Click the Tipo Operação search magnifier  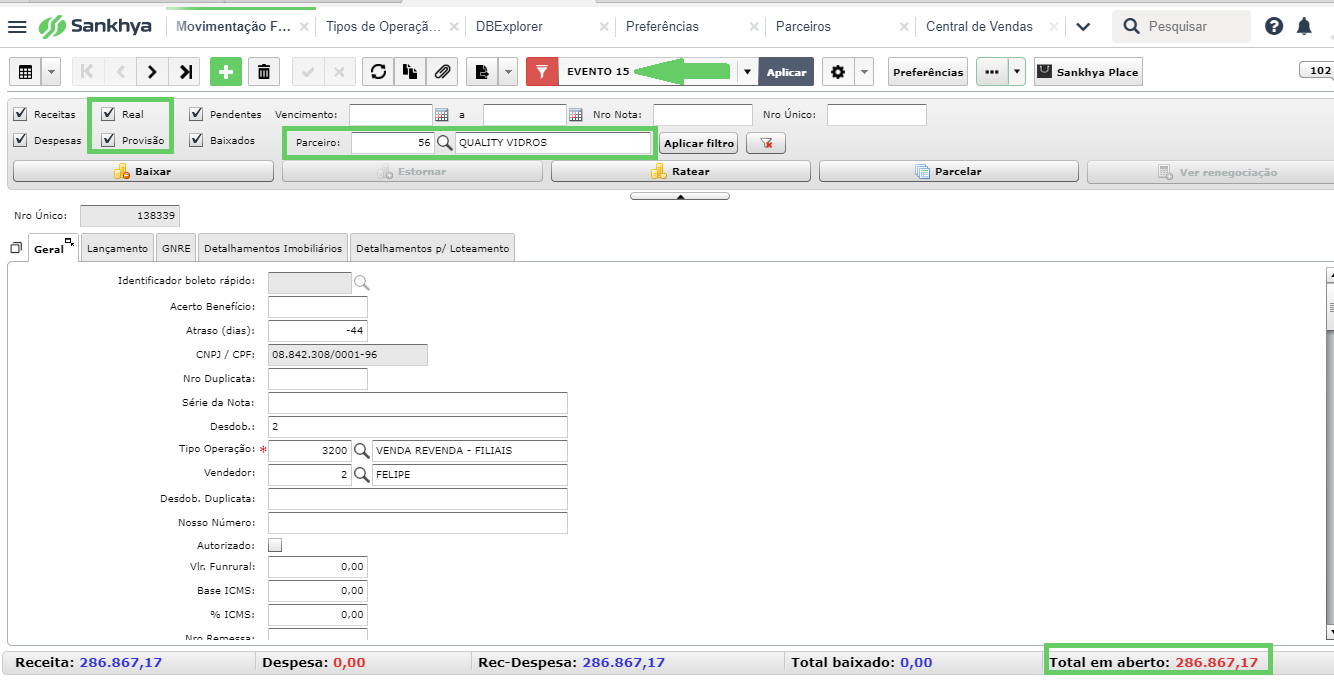tap(362, 451)
